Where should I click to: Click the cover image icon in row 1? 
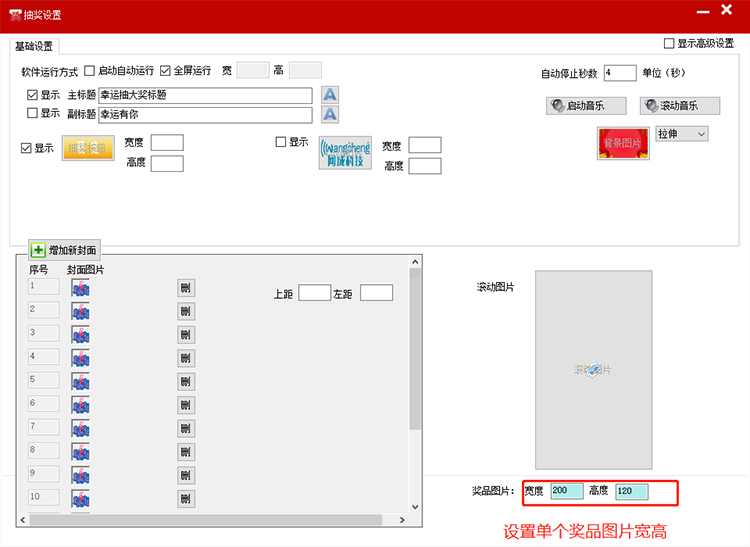click(x=81, y=288)
